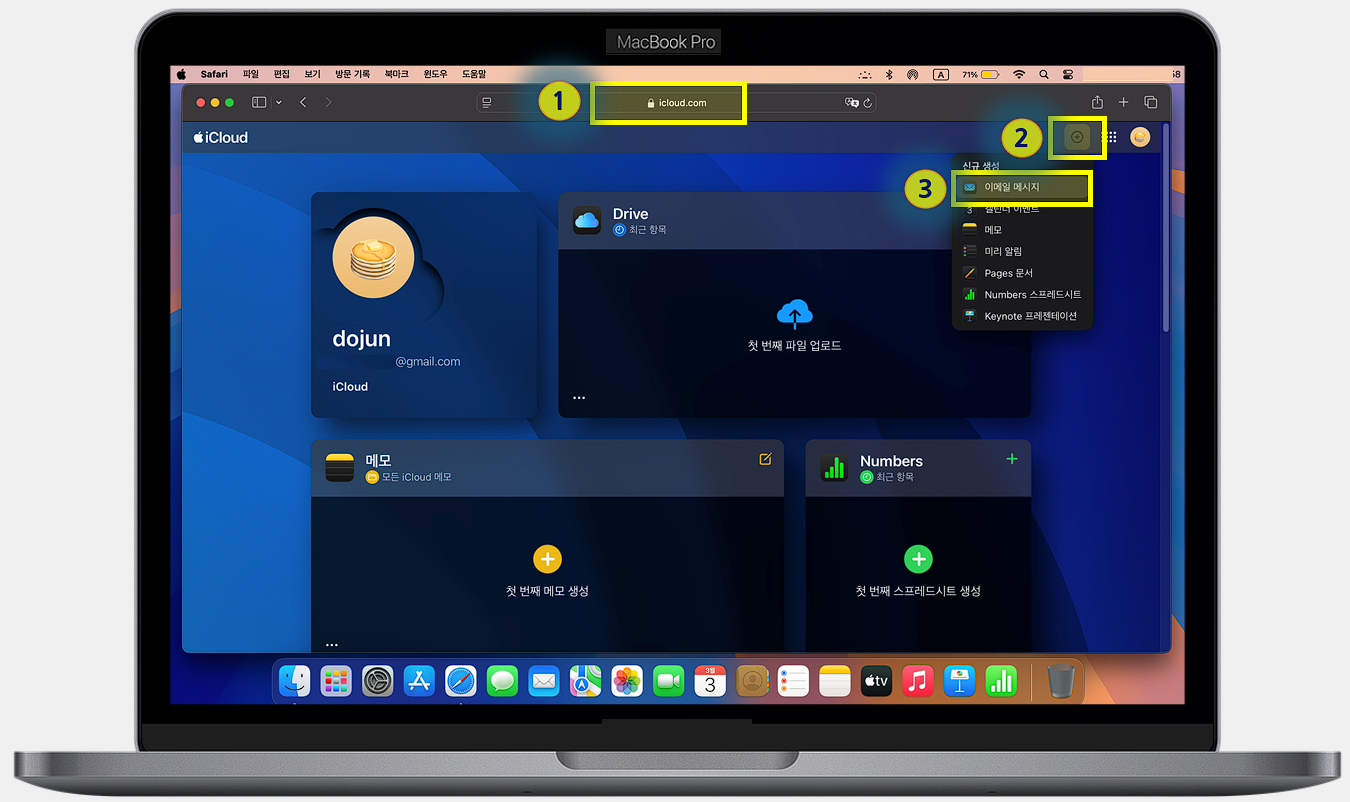This screenshot has height=802, width=1350.
Task: Open a new tab with Safari plus button
Action: [x=1123, y=102]
